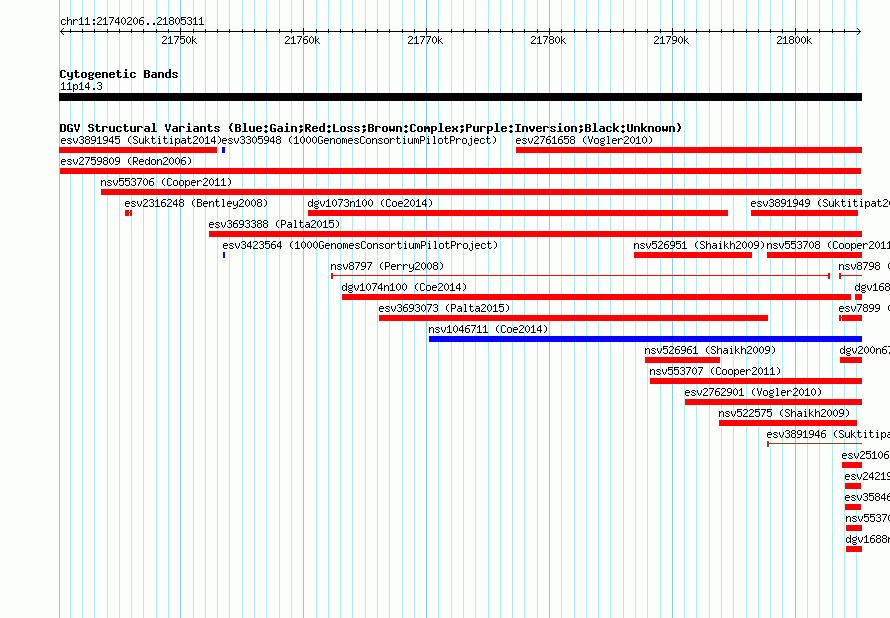Click the red bar under esv3693073 (Palta2015)
Image resolution: width=890 pixels, height=618 pixels.
coord(573,318)
